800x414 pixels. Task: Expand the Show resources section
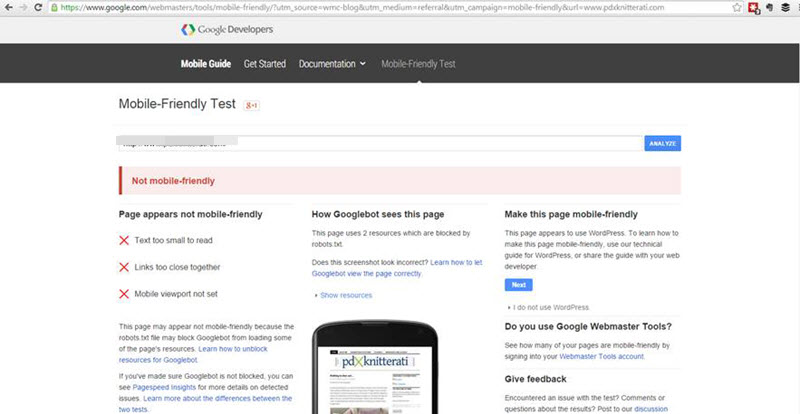[345, 295]
